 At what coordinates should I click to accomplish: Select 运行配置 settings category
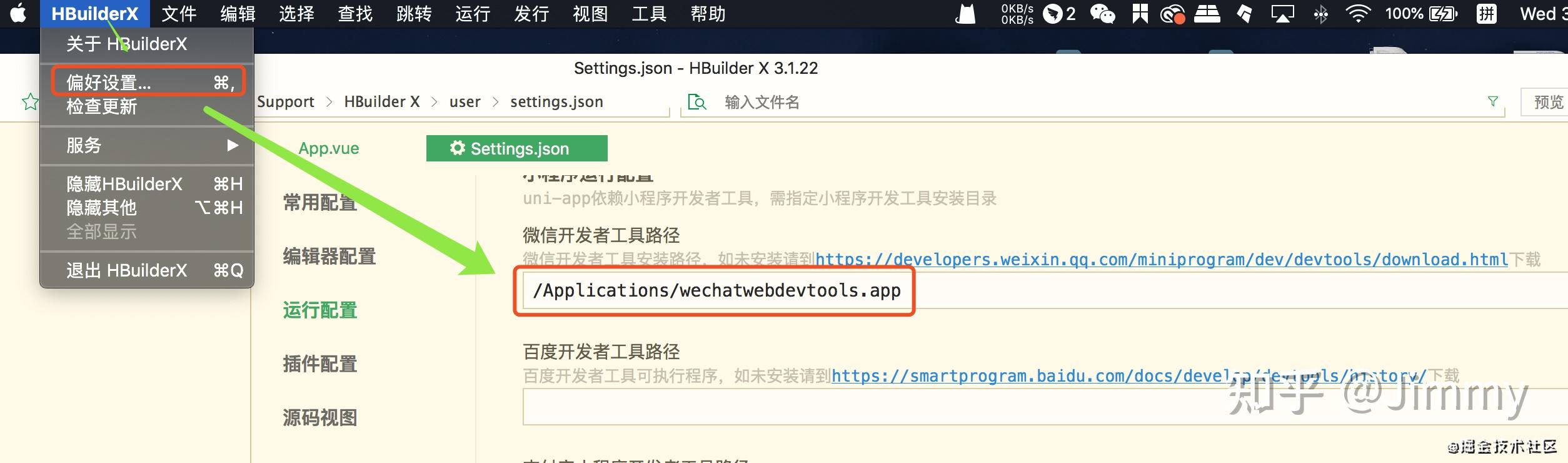(x=320, y=310)
